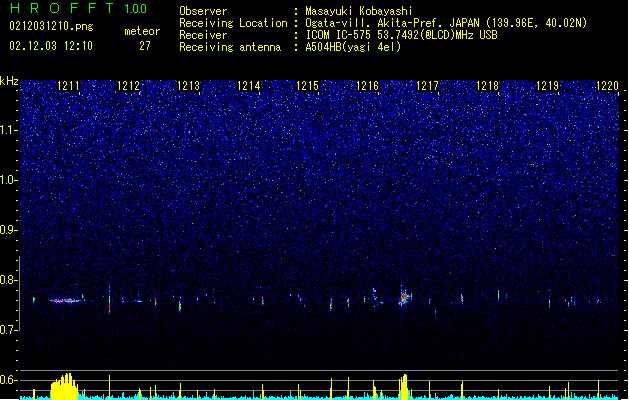Screen dimensions: 629x400
Task: Click the 1219 time marker
Action: 548,86
